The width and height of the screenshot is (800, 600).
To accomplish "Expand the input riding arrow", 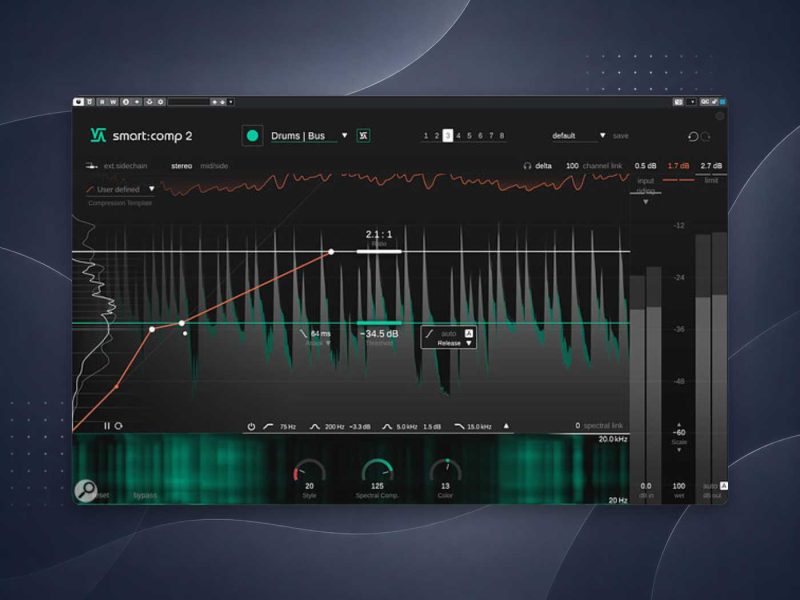I will 645,202.
